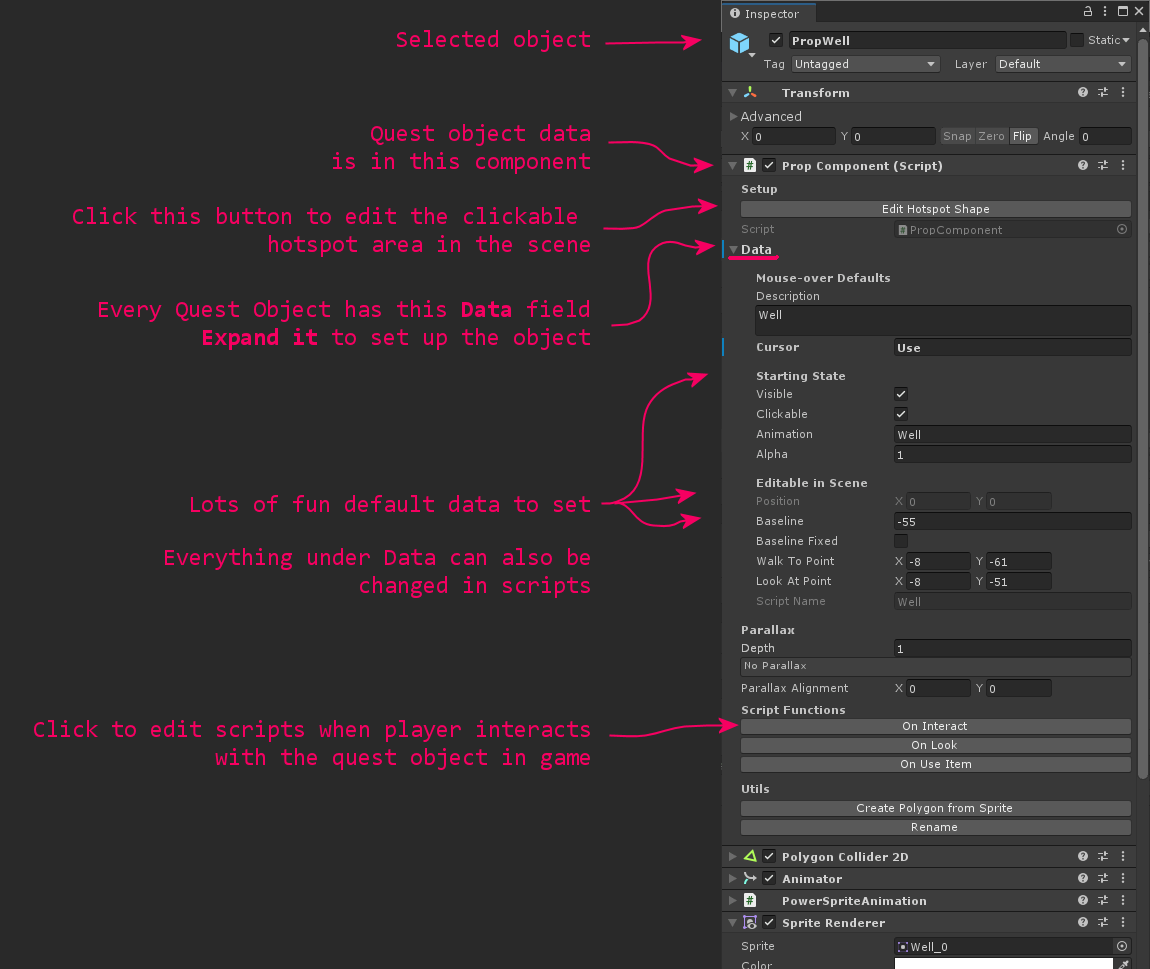
Task: Click the Edit Hotspot Shape button
Action: (935, 209)
